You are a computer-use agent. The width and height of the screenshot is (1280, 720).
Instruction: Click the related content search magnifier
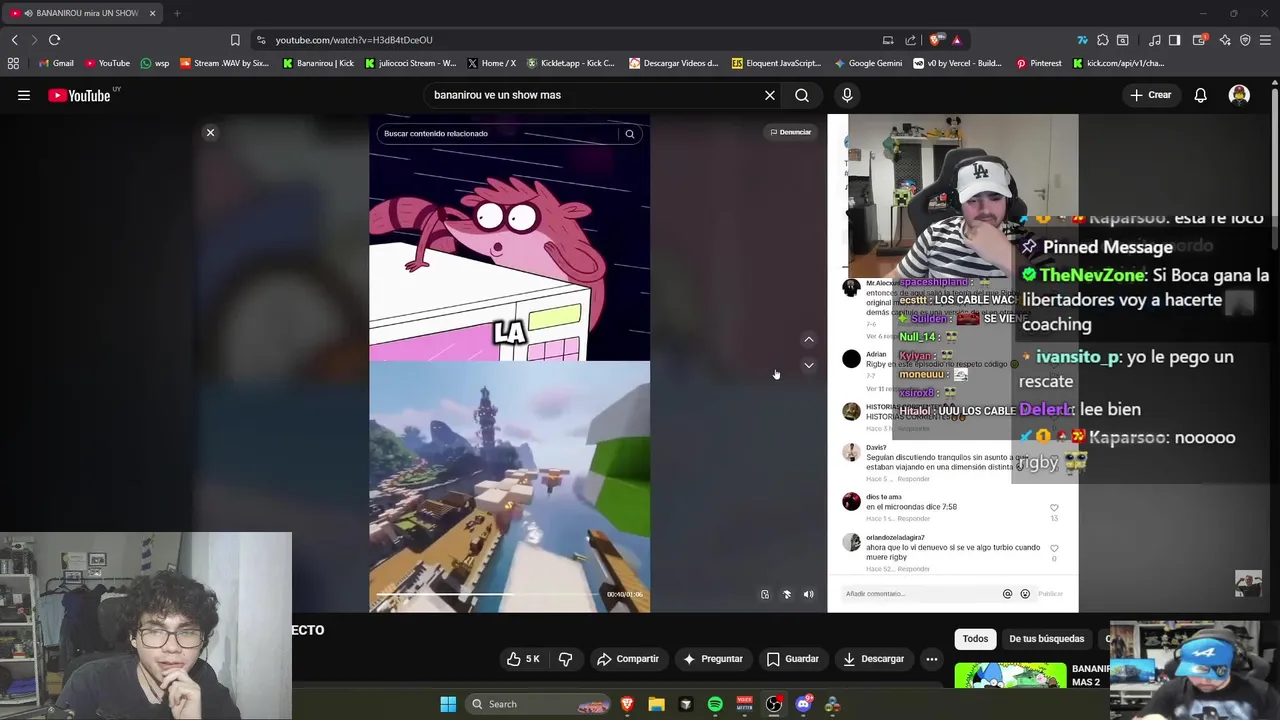coord(629,133)
